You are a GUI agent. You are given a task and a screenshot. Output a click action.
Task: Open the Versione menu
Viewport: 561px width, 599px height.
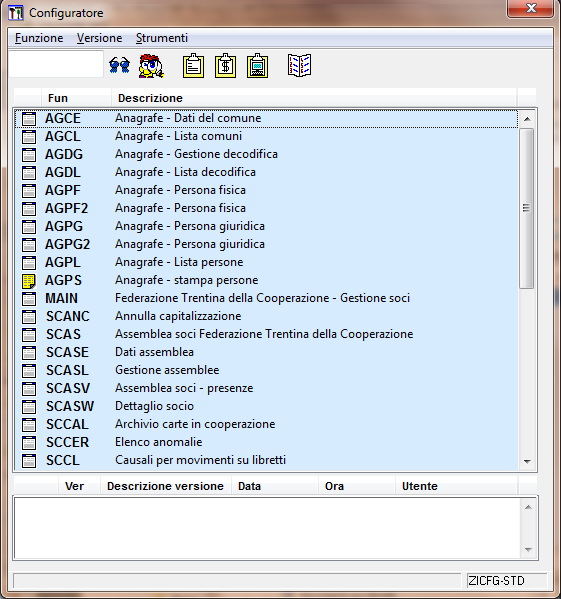[99, 38]
